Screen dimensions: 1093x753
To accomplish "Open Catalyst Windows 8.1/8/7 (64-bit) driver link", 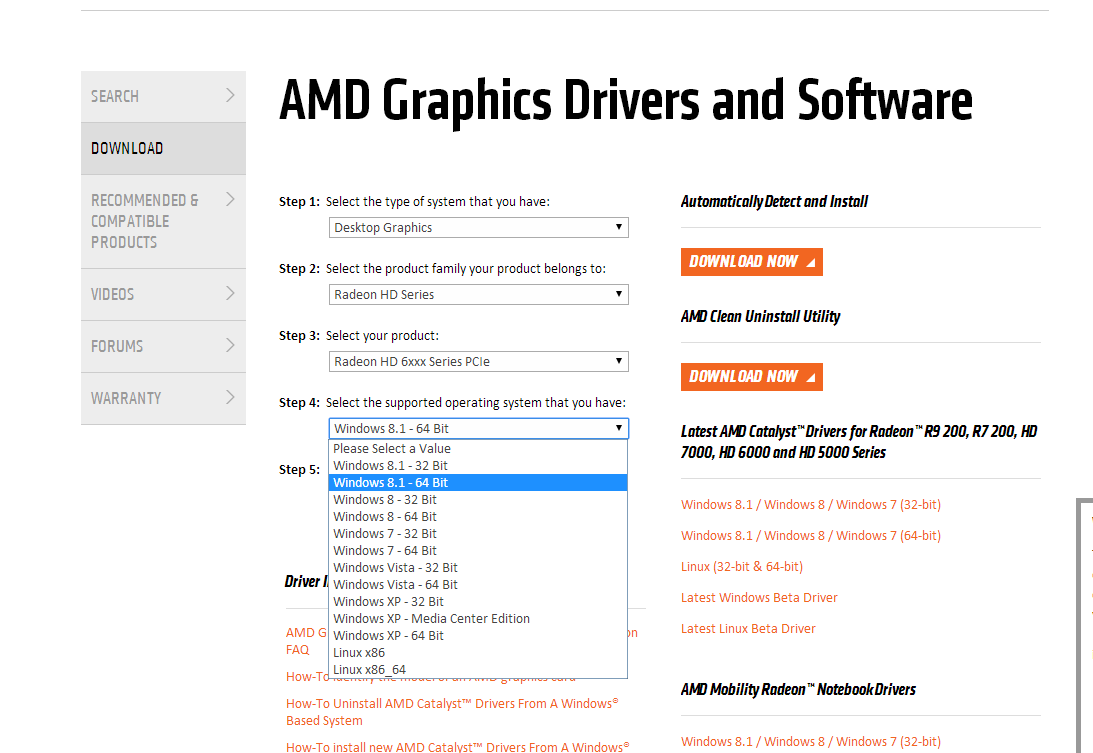I will [x=811, y=535].
